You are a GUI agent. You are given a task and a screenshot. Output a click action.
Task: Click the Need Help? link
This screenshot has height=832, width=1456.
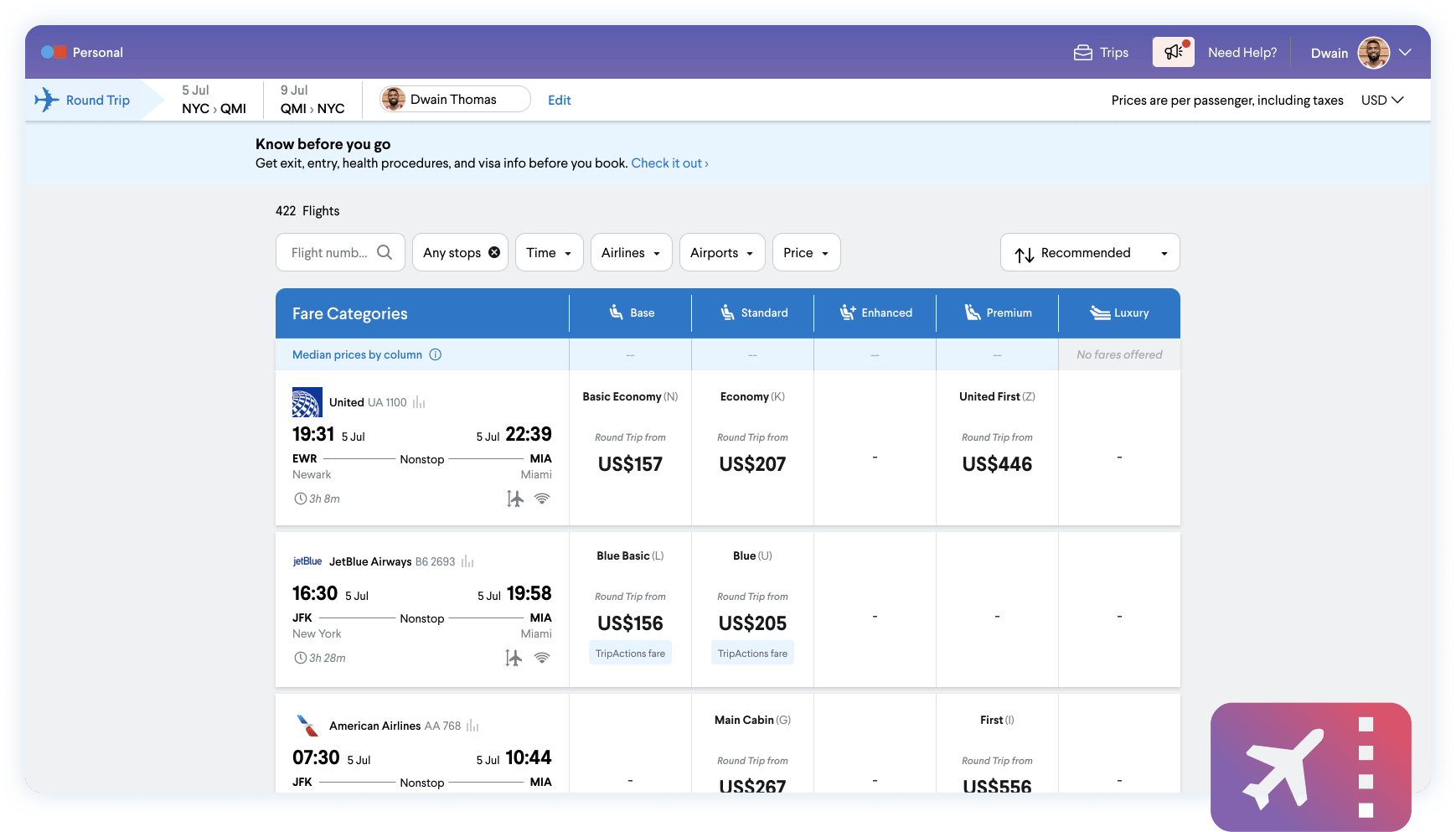coord(1242,52)
